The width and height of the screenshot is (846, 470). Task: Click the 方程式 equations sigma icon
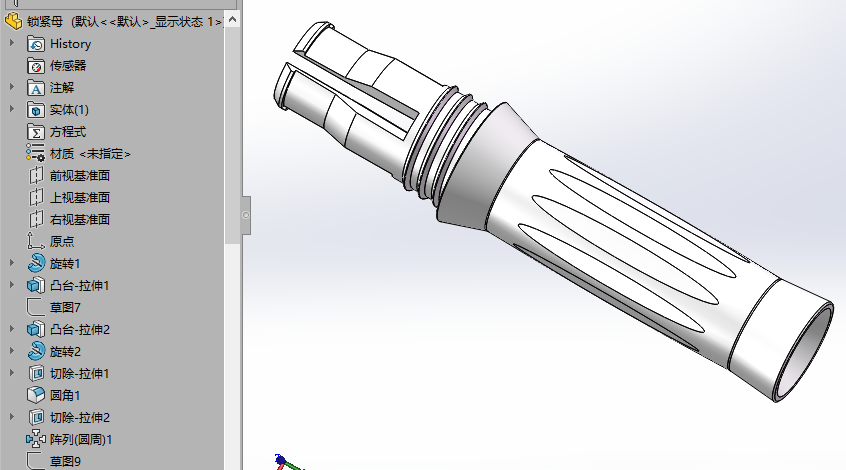tap(36, 132)
